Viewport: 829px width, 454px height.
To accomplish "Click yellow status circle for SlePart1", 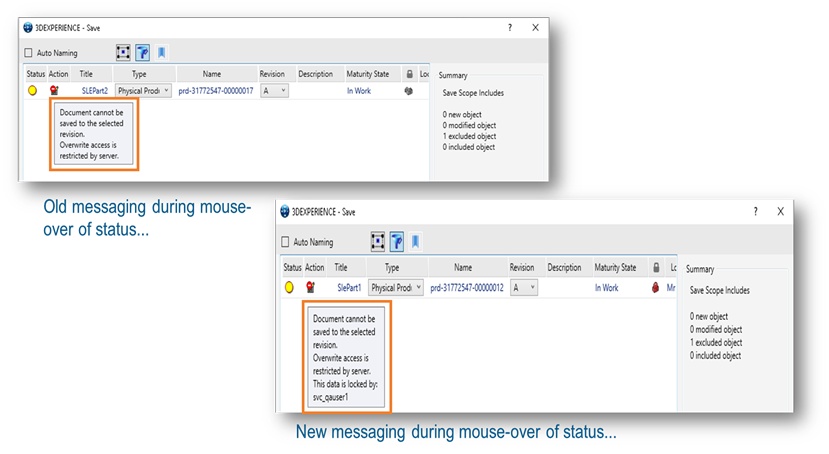I will (x=289, y=288).
